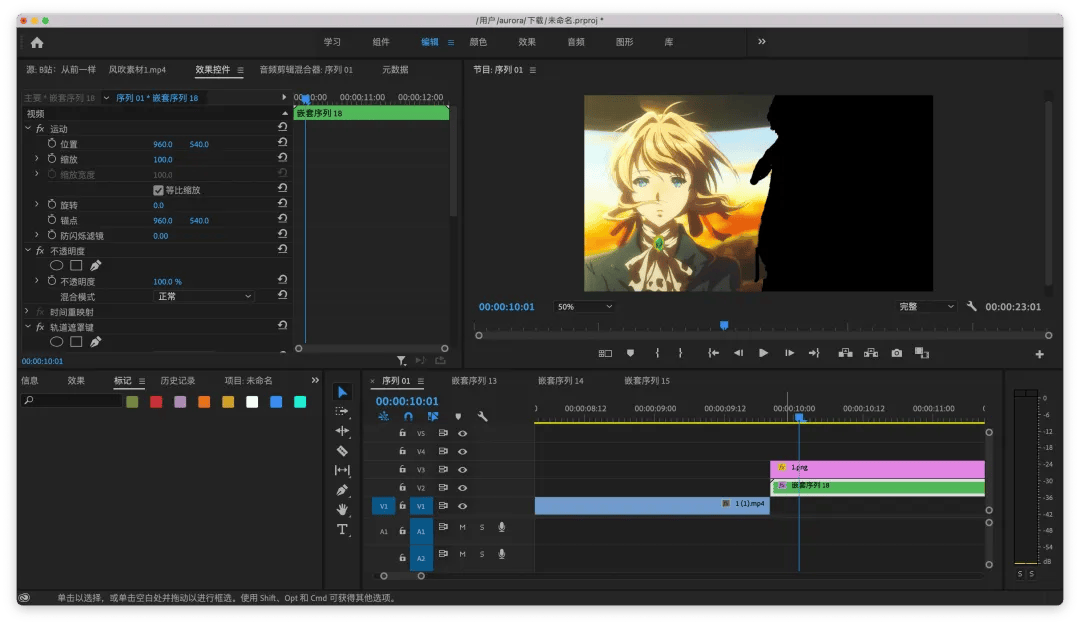Uncheck the 等比缩放 checkbox

click(x=158, y=190)
